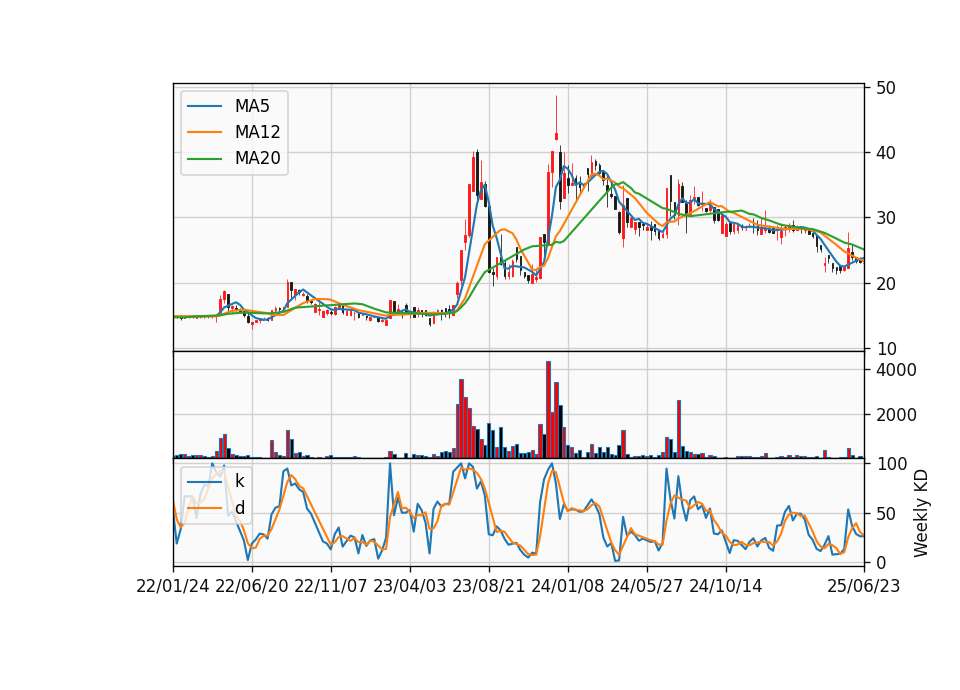Image resolution: width=960 pixels, height=690 pixels.
Task: Click the d legend label
Action: tap(239, 508)
